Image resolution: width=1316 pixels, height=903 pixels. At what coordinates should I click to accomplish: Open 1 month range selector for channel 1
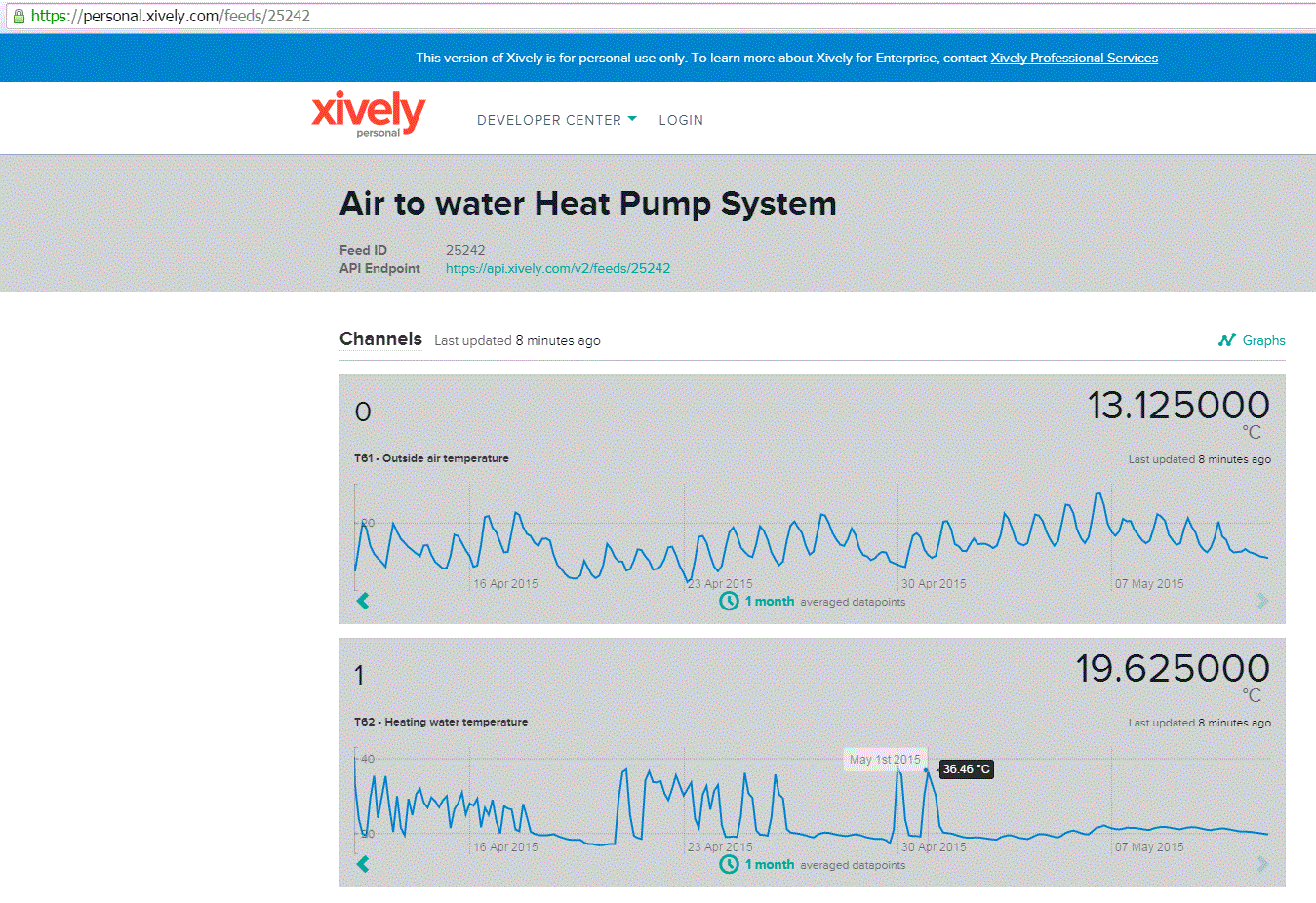tap(770, 865)
